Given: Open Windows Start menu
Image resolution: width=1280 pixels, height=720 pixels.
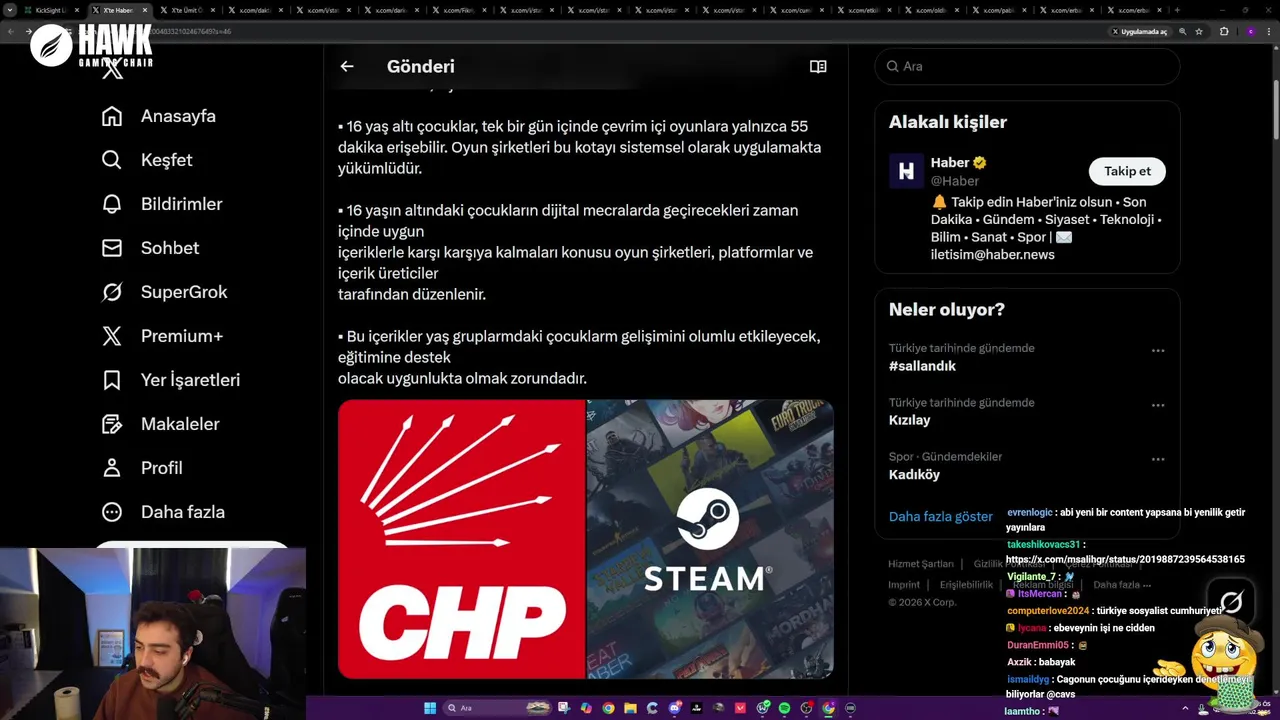Looking at the screenshot, I should click(430, 708).
